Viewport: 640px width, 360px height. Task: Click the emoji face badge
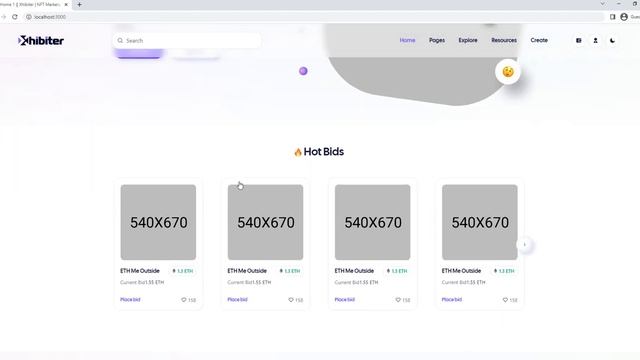click(508, 72)
